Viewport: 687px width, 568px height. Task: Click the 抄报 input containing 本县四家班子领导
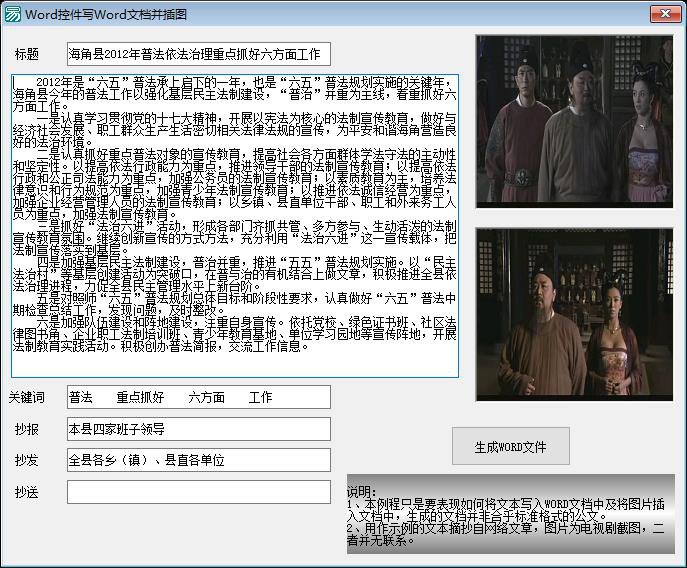click(198, 429)
